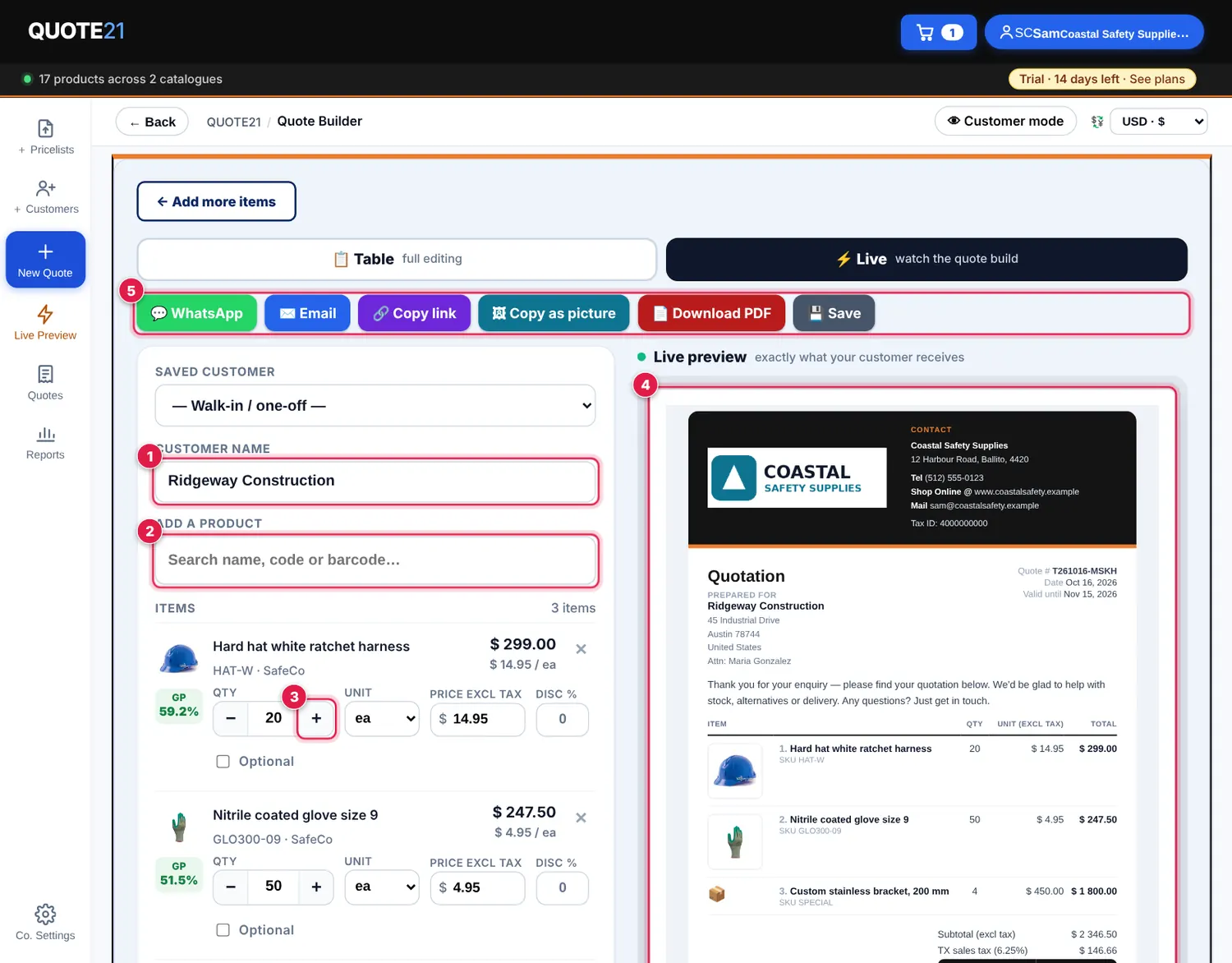Switch to the Table full editing tab
Image resolution: width=1232 pixels, height=963 pixels.
coord(397,260)
